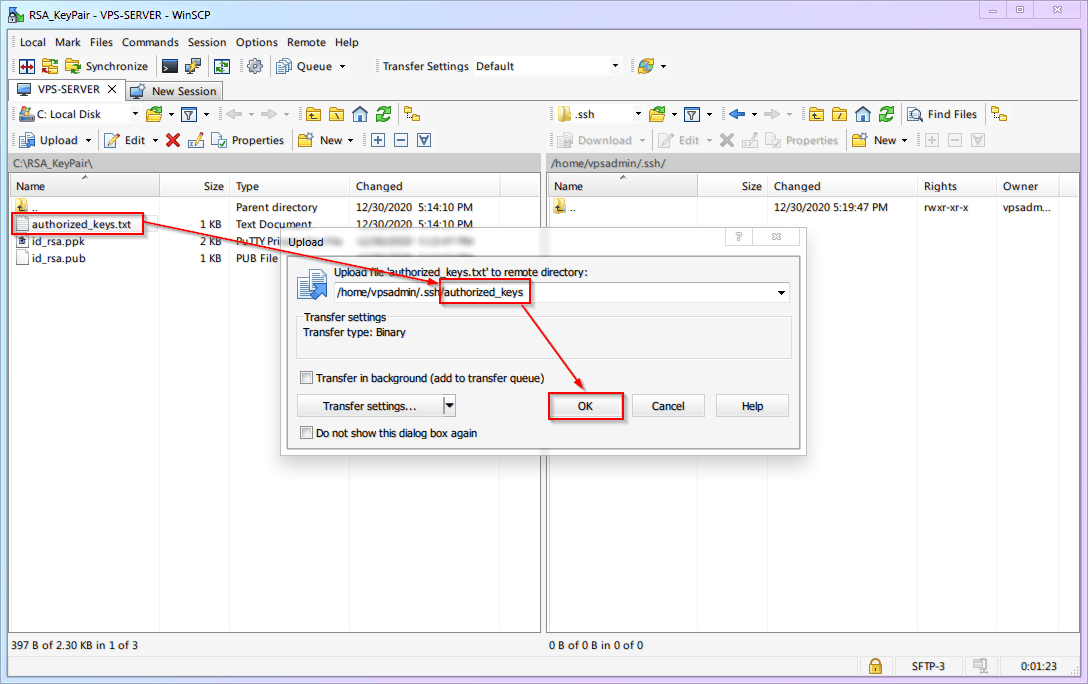Viewport: 1088px width, 684px height.
Task: Click the red X delete icon in local panel
Action: tap(173, 140)
